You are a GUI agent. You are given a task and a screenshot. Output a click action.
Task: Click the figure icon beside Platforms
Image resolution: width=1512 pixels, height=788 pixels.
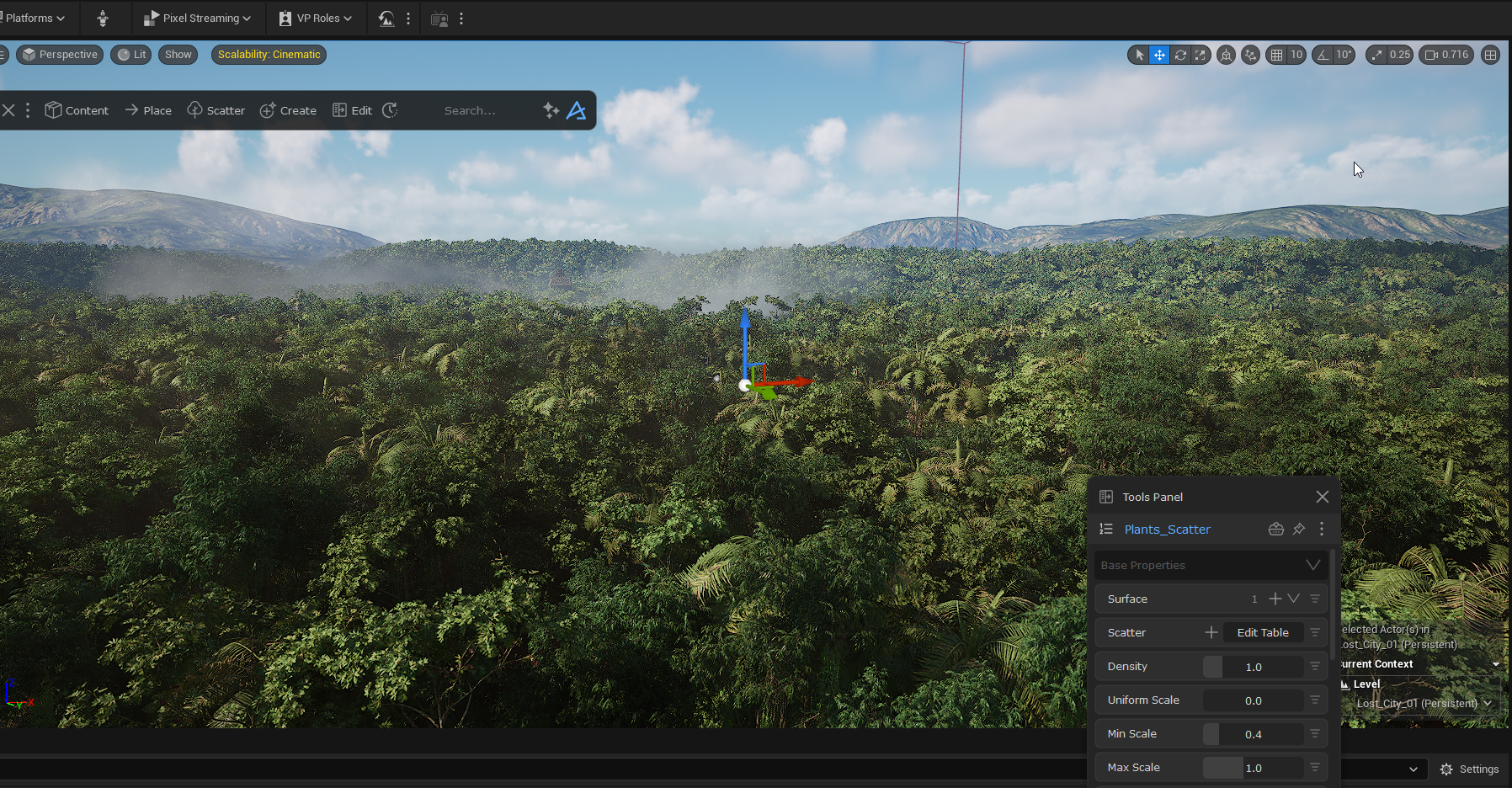point(103,18)
